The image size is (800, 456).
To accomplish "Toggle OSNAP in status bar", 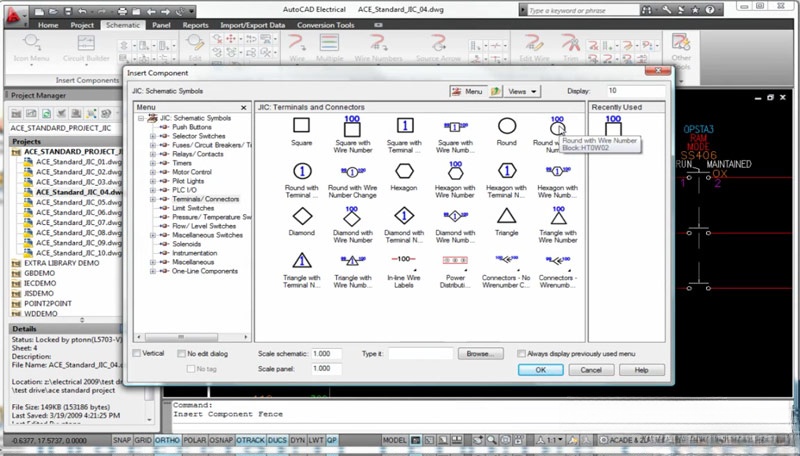I will click(x=221, y=440).
